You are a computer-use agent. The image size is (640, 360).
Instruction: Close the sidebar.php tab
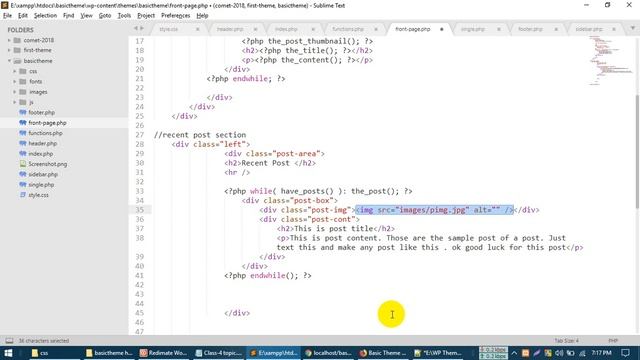tap(614, 29)
